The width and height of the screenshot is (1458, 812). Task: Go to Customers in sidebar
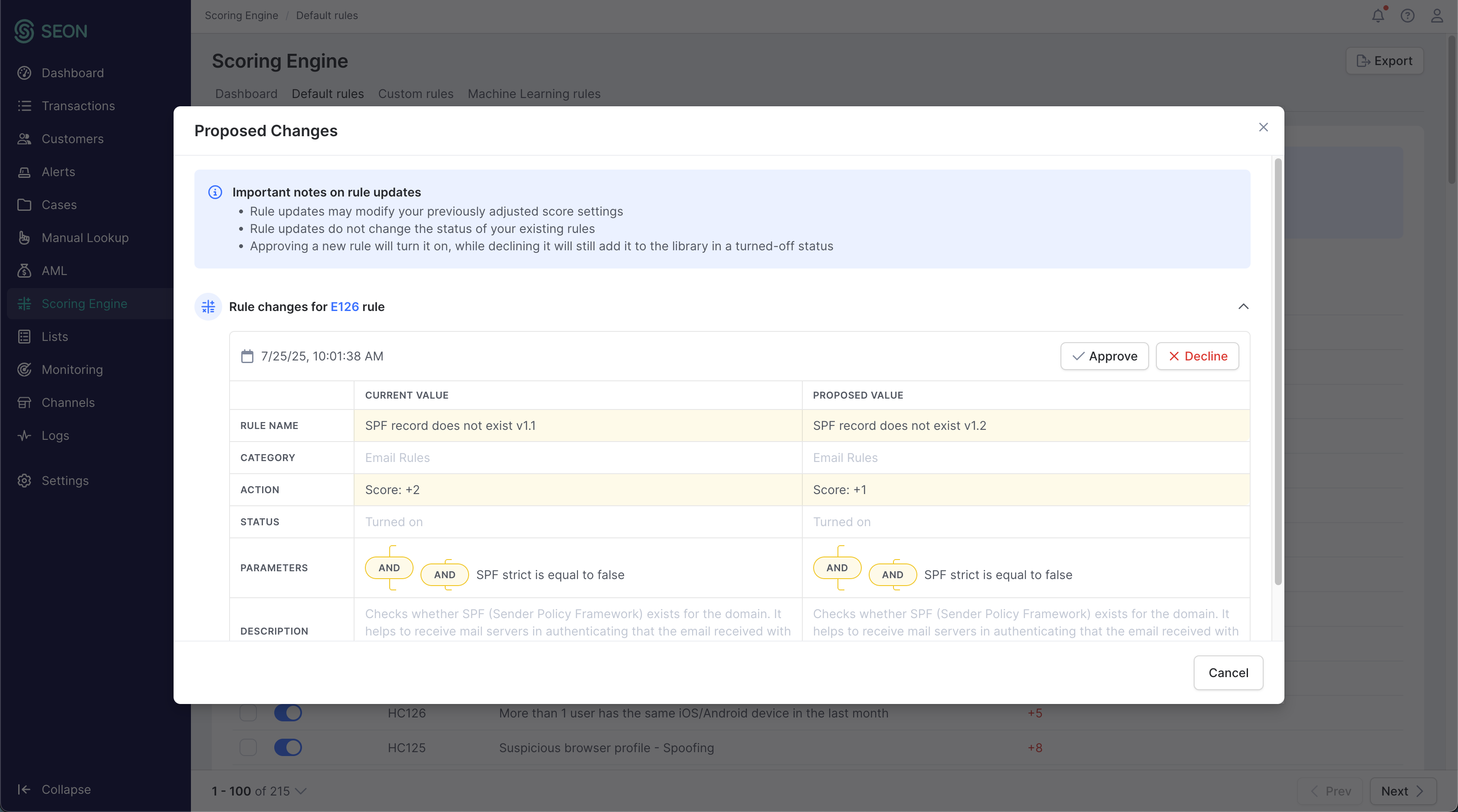tap(72, 139)
